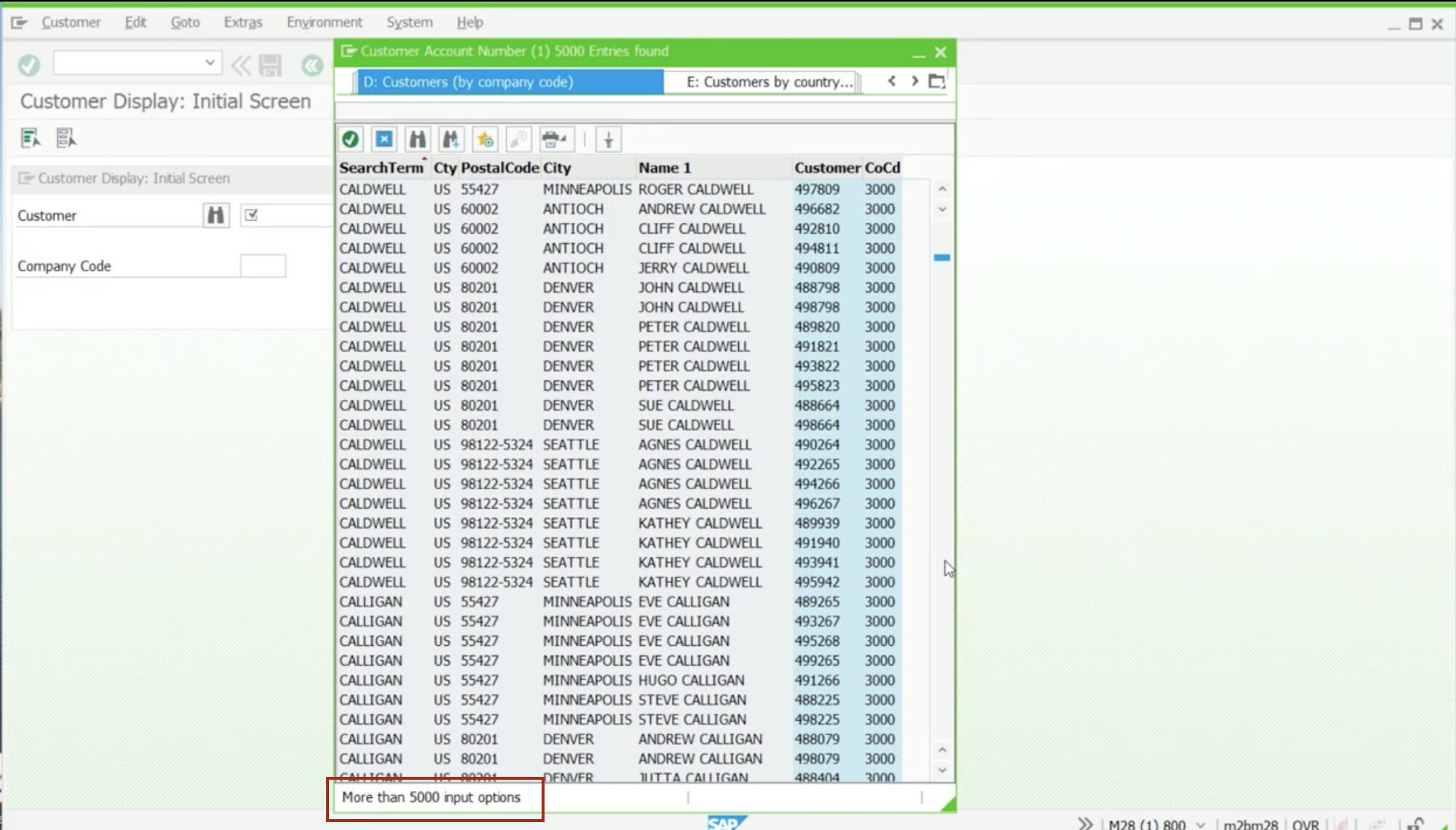This screenshot has height=830, width=1456.
Task: Click the second application toolbar icon under the title
Action: [x=66, y=138]
